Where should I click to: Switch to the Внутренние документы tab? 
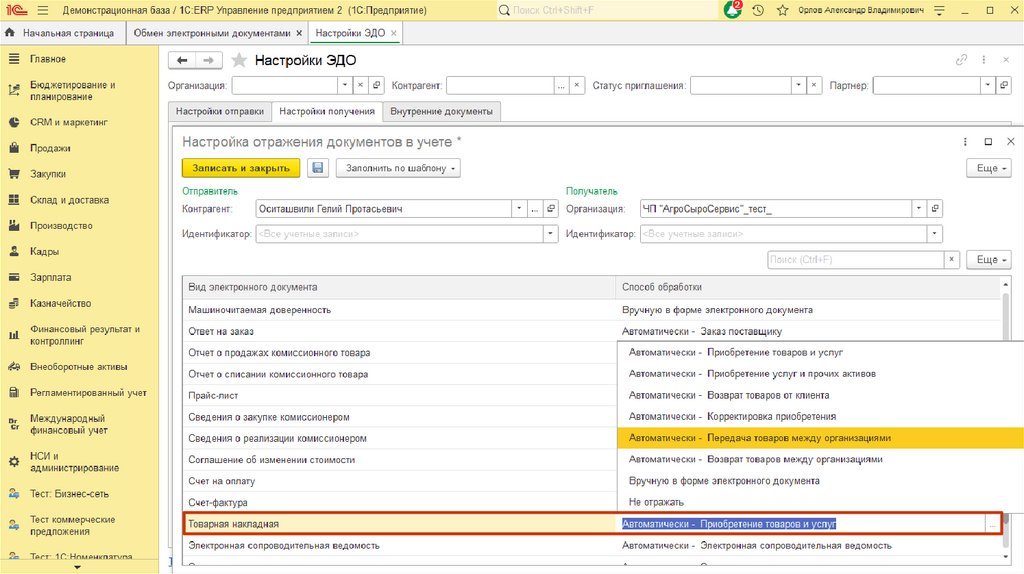point(441,111)
